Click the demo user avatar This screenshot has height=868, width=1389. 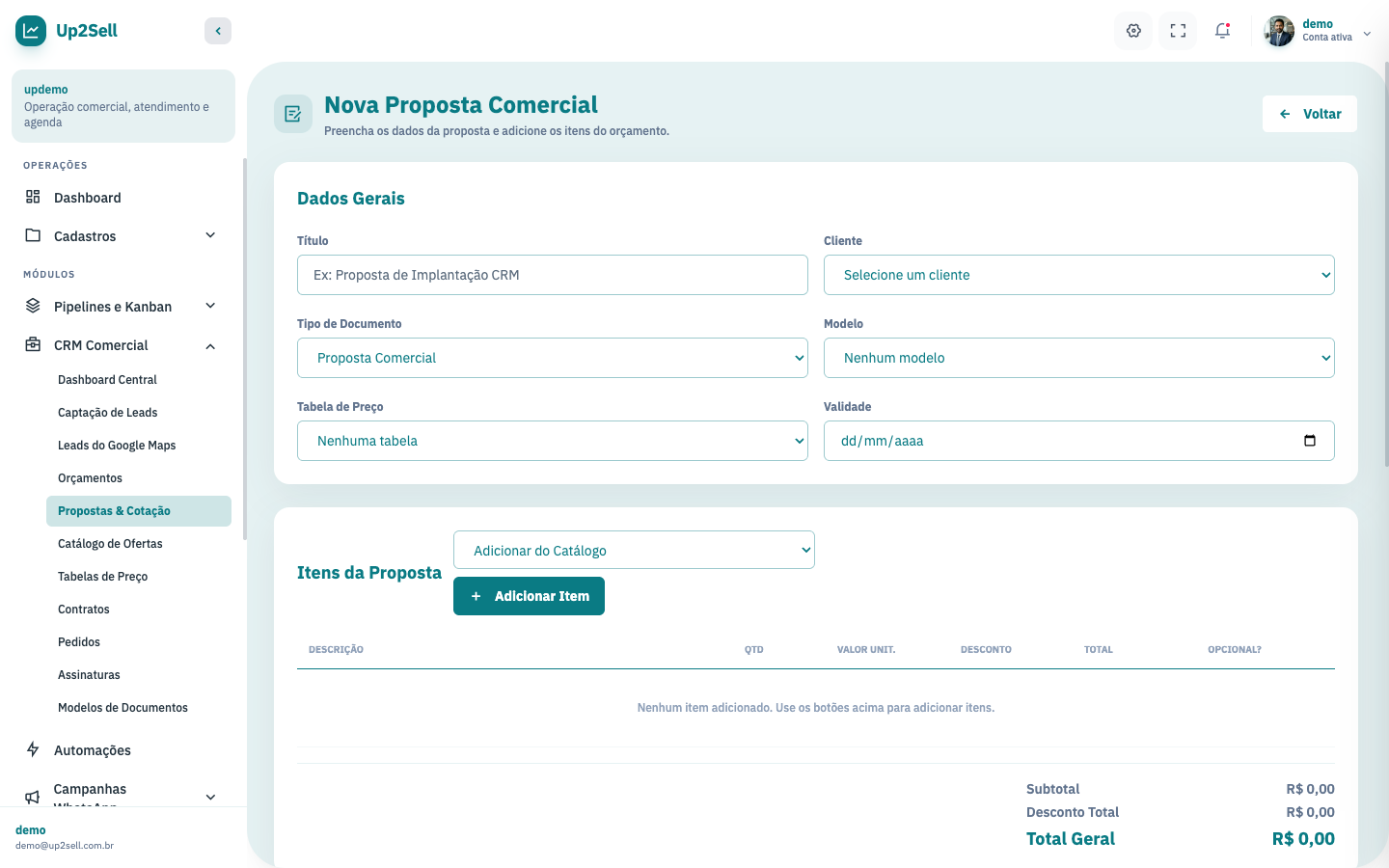click(x=1279, y=31)
